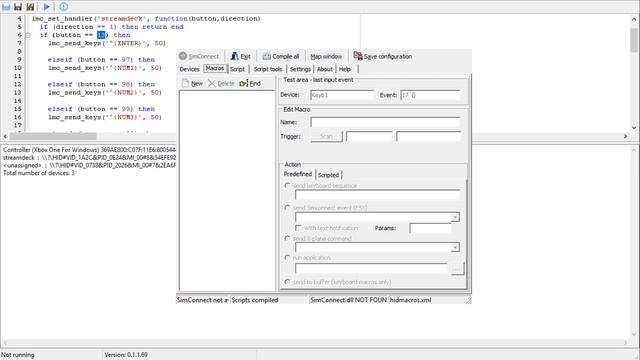Image resolution: width=640 pixels, height=360 pixels.
Task: Open the Help tab
Action: tap(345, 69)
